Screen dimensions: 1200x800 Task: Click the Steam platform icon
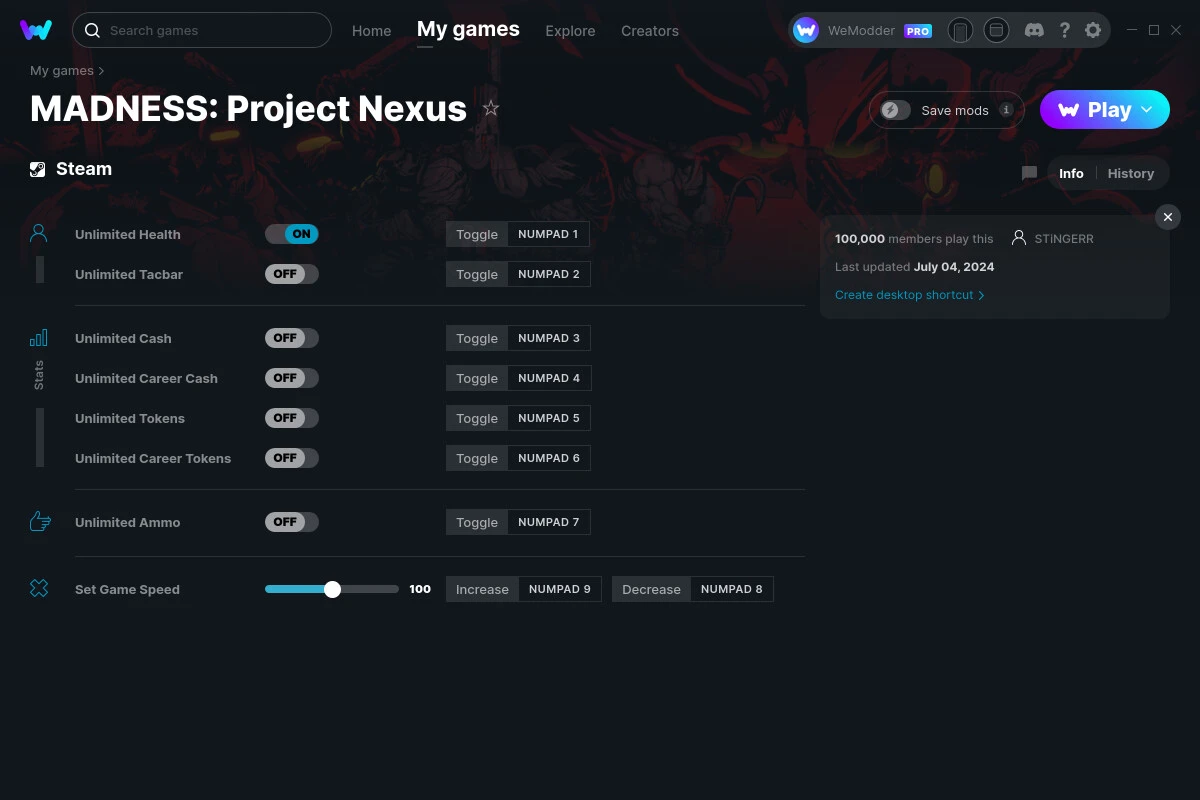coord(37,168)
